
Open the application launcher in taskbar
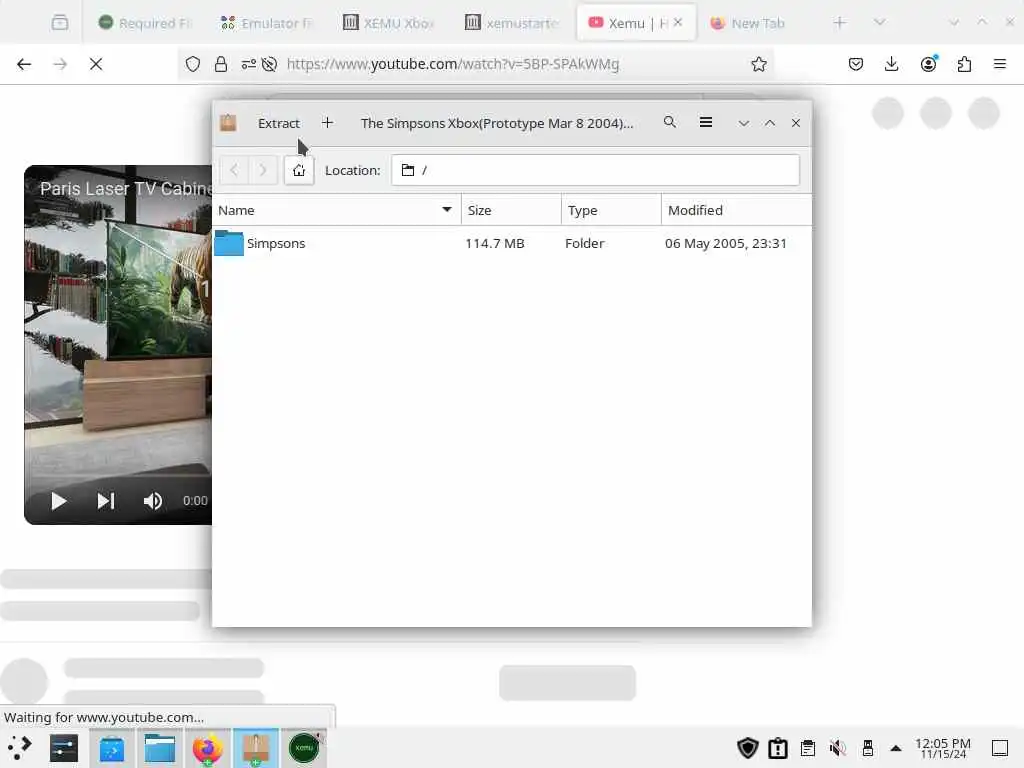[x=20, y=748]
